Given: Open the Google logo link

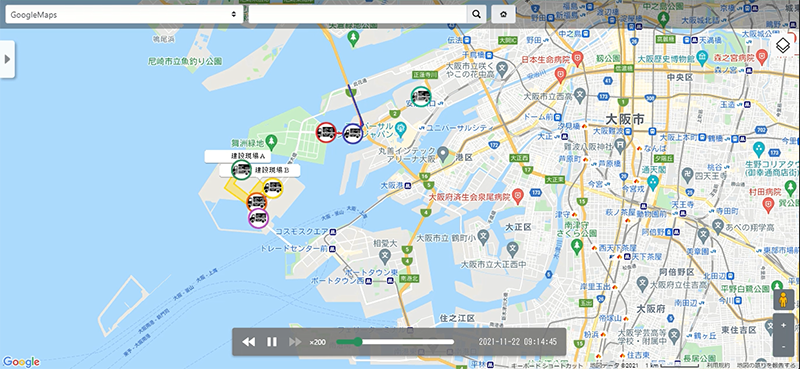Looking at the screenshot, I should (21, 361).
